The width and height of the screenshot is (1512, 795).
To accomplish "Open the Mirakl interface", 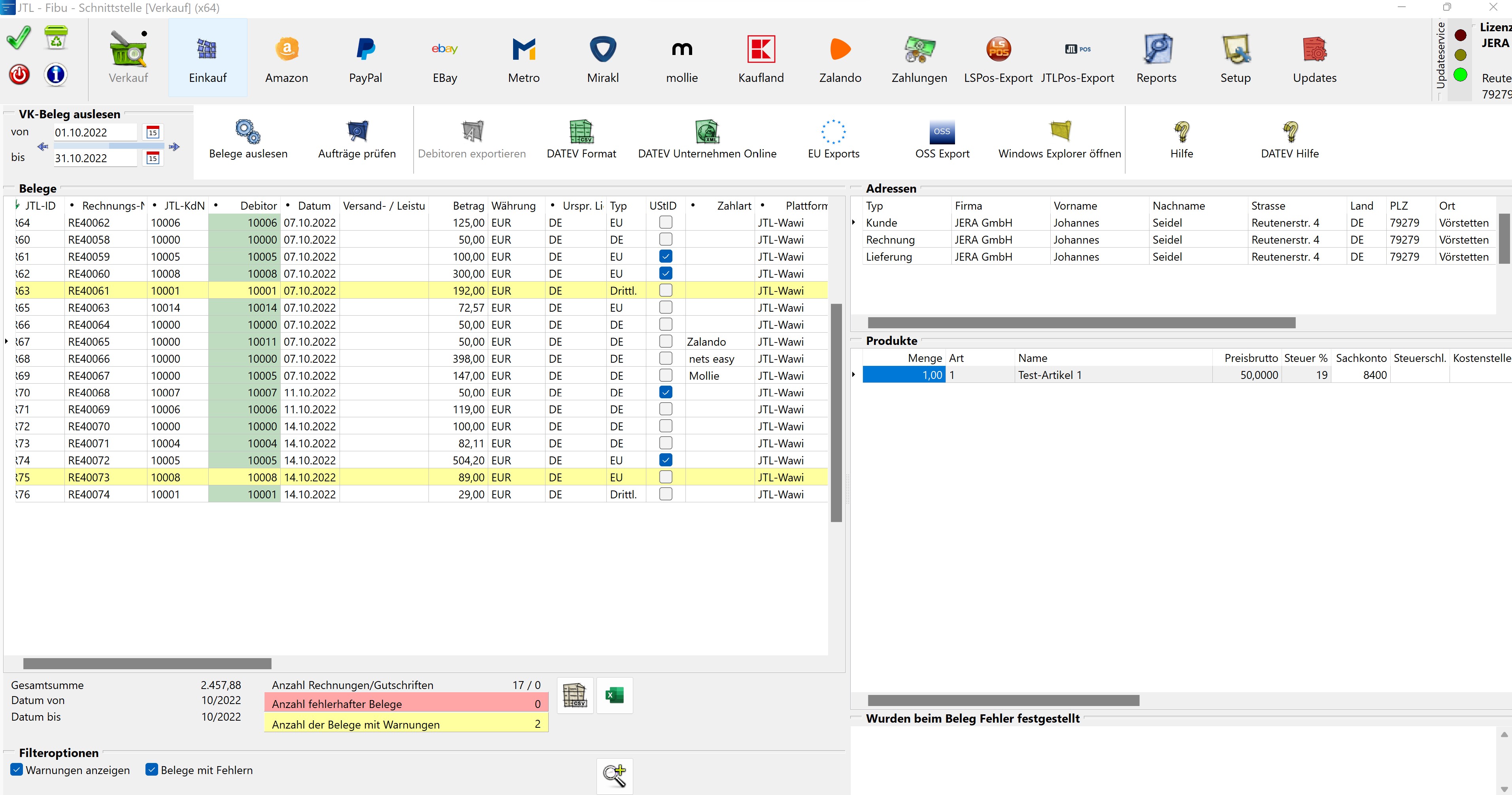I will point(603,57).
